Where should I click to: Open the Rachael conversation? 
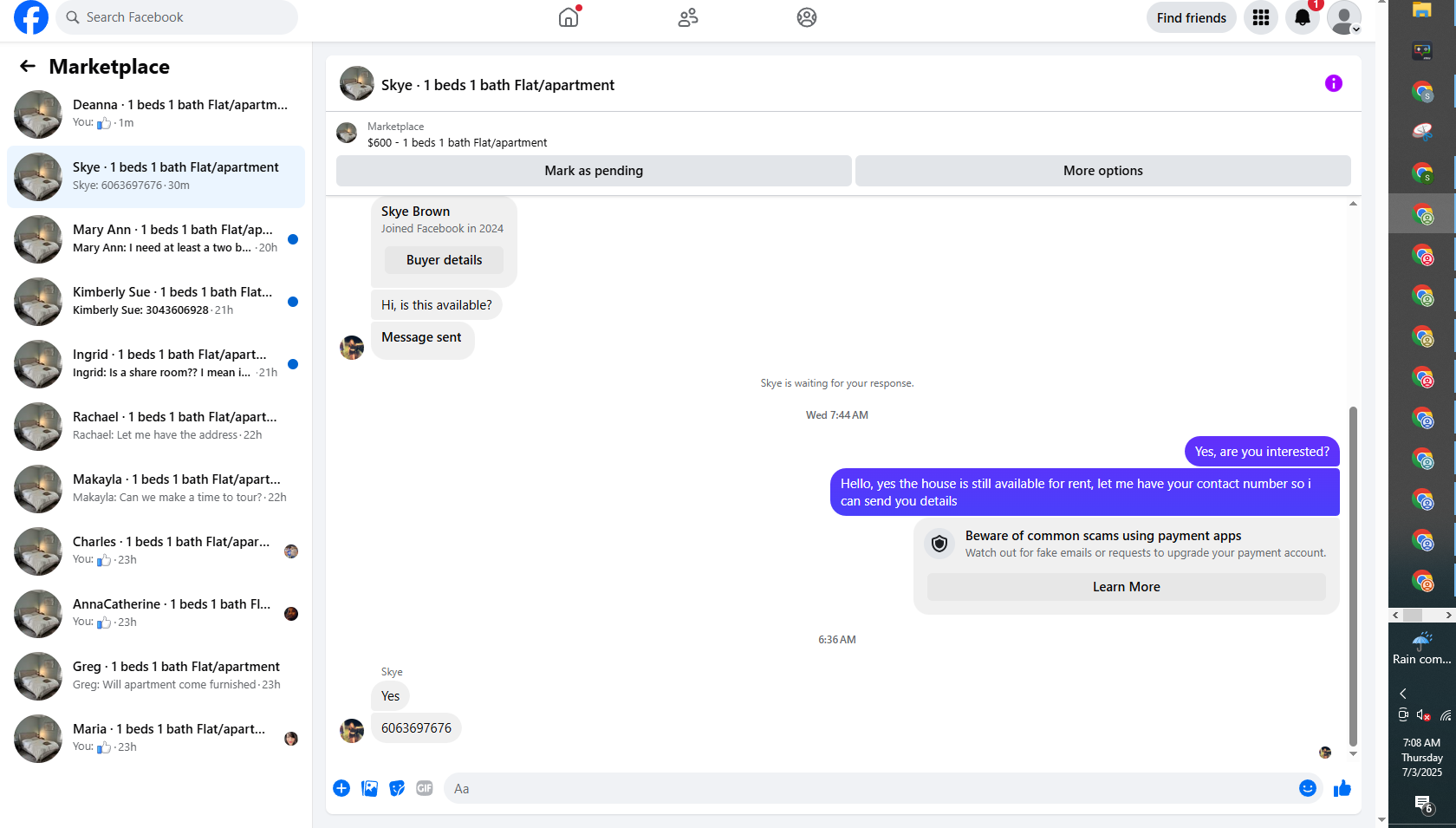click(156, 427)
